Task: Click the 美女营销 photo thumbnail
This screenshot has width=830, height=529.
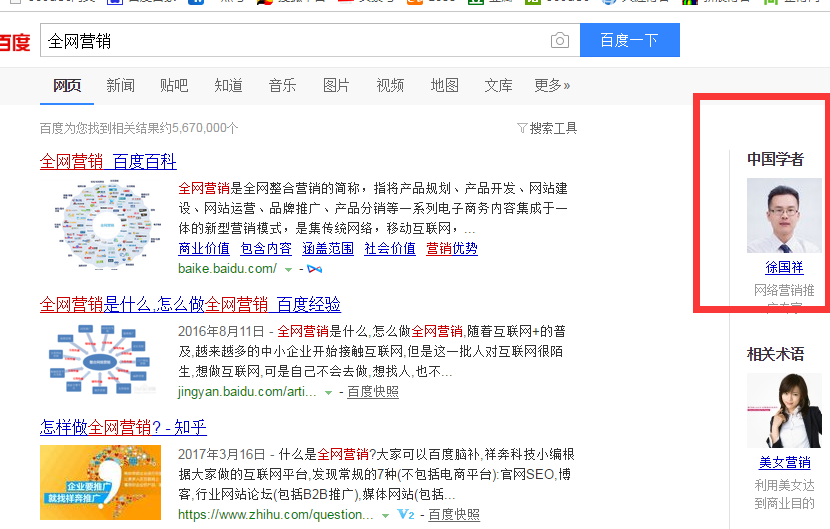Action: [784, 411]
